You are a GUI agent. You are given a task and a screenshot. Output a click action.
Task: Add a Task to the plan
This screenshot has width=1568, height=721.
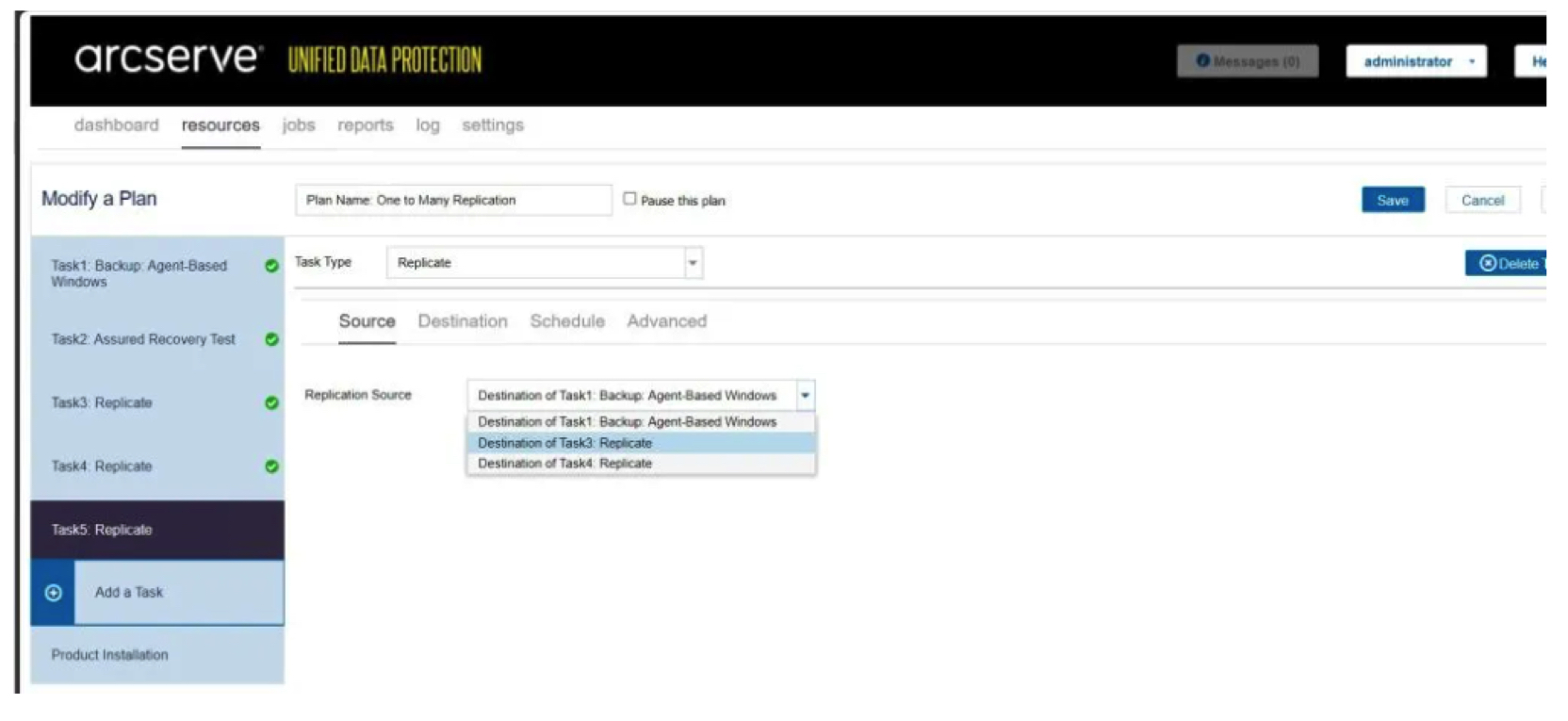[157, 593]
